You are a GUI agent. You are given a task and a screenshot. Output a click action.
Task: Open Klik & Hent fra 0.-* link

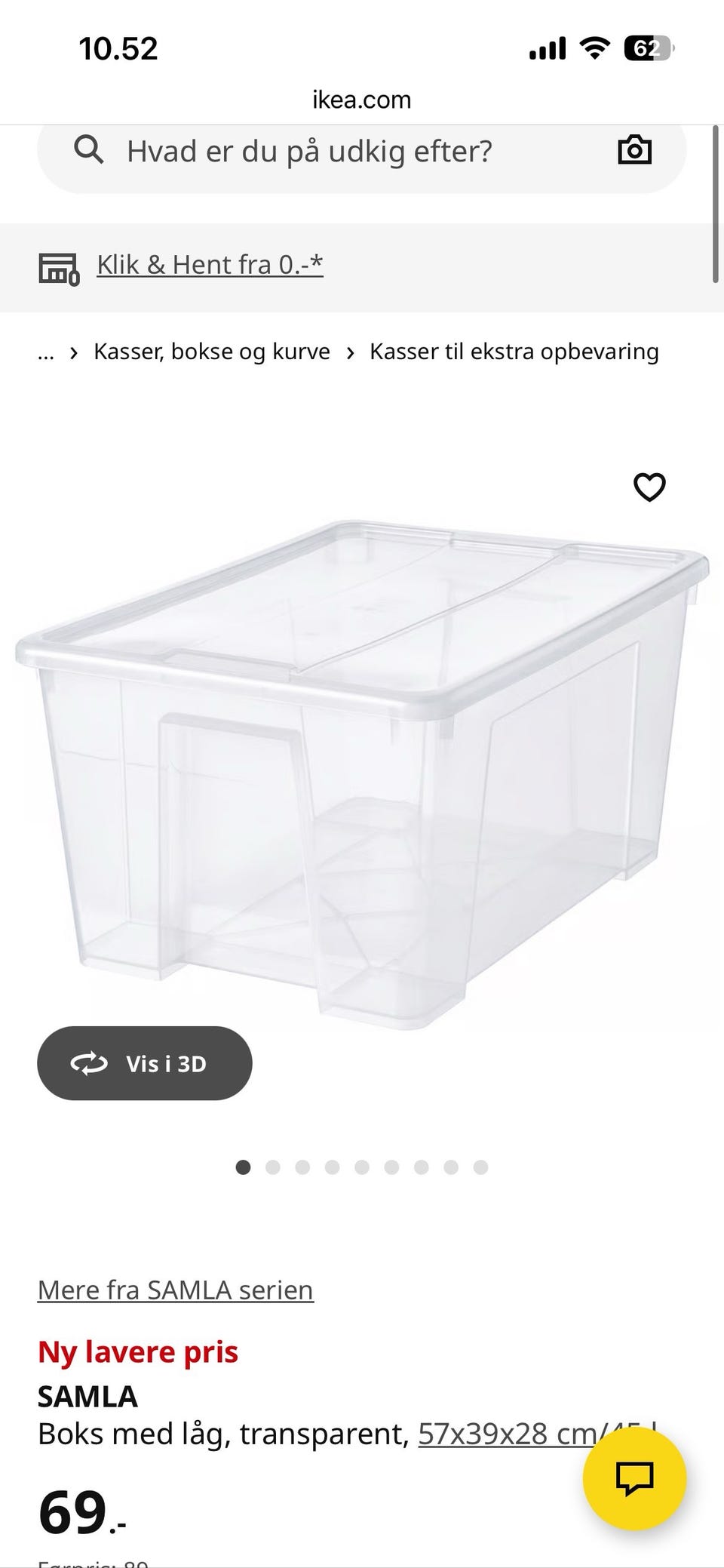point(210,265)
